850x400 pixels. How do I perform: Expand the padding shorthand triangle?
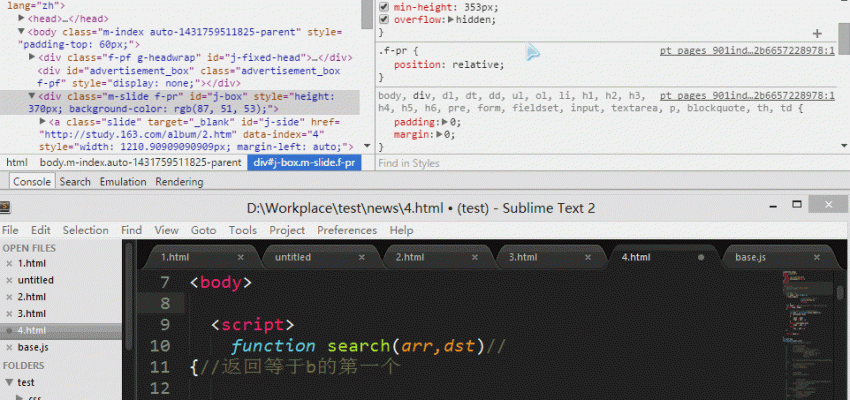point(446,122)
